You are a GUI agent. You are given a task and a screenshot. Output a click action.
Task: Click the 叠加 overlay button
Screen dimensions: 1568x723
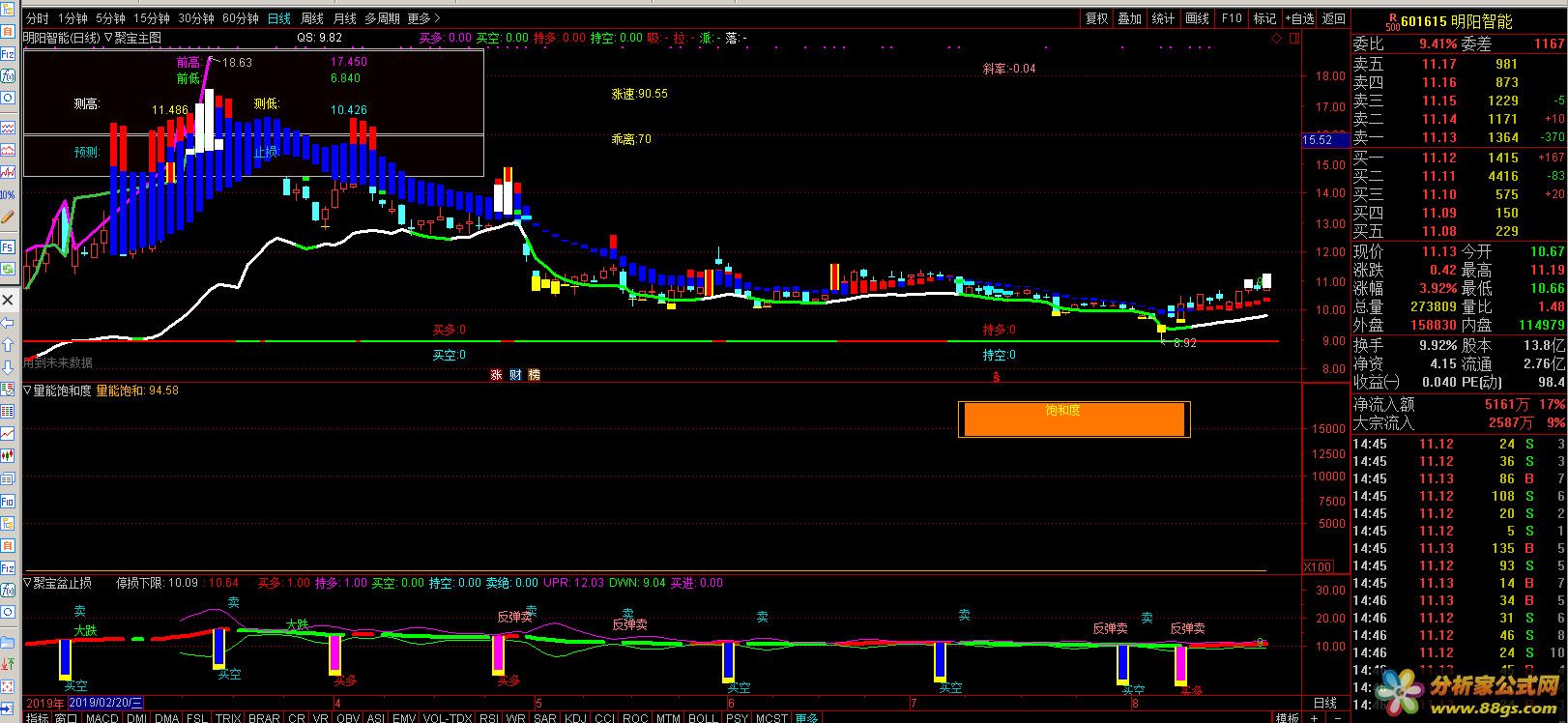coord(1129,18)
